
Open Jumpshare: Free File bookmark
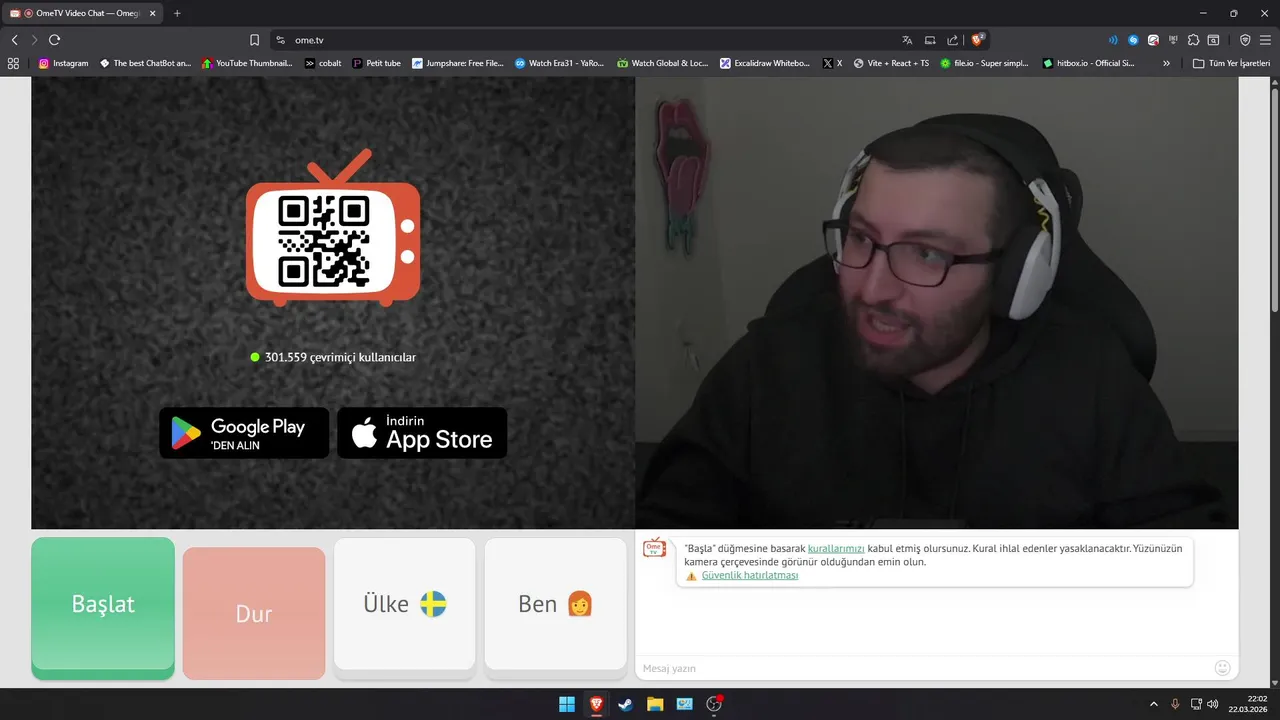tap(458, 63)
